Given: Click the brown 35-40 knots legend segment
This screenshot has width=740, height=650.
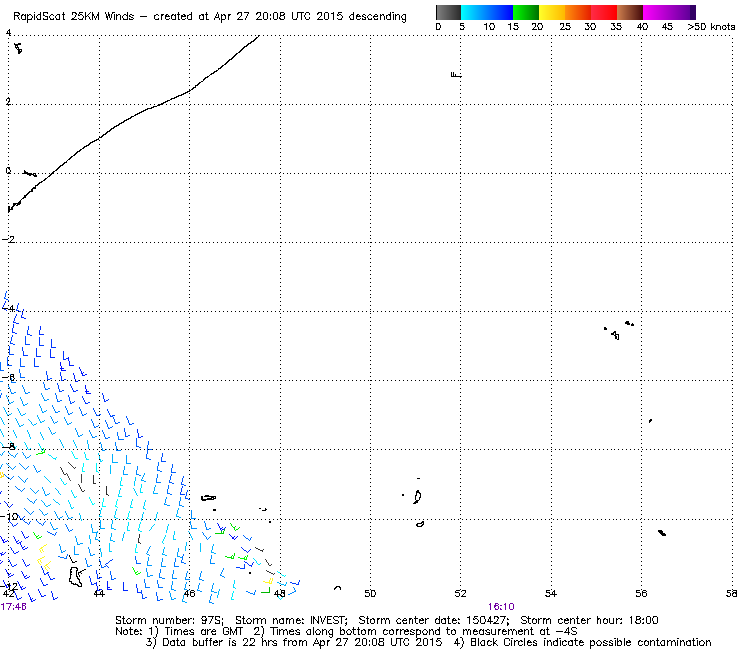Looking at the screenshot, I should 630,12.
